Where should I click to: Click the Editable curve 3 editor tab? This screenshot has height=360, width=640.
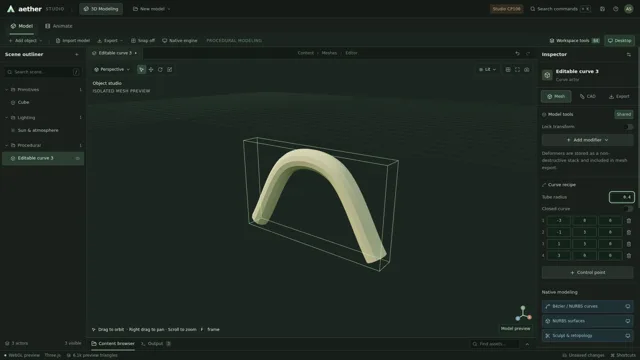tap(115, 53)
